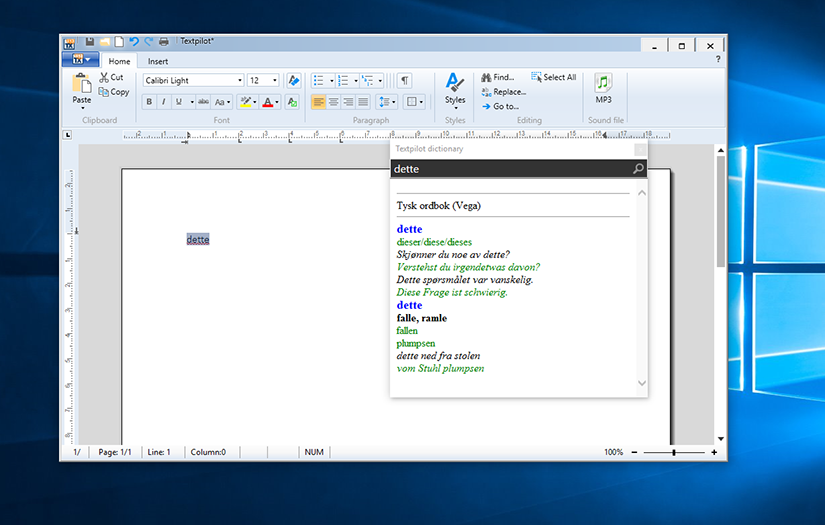825x525 pixels.
Task: Expand the Paste options arrow
Action: (82, 108)
